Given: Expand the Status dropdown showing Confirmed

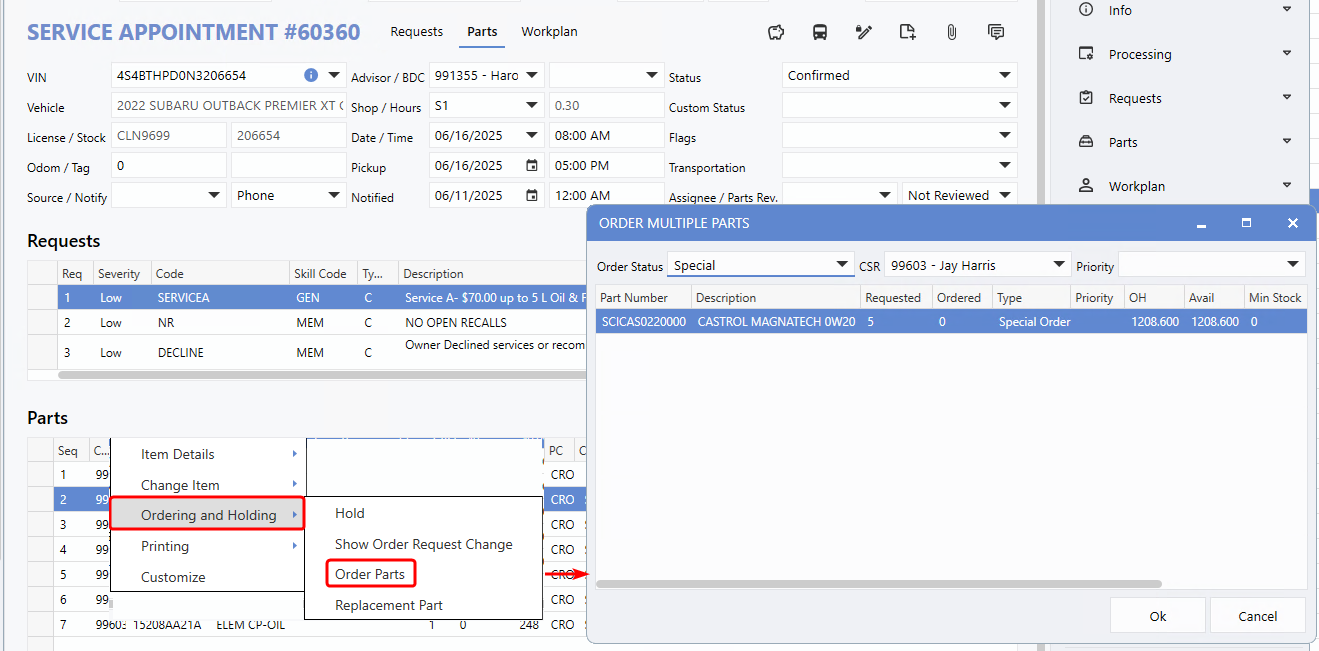Looking at the screenshot, I should click(899, 76).
